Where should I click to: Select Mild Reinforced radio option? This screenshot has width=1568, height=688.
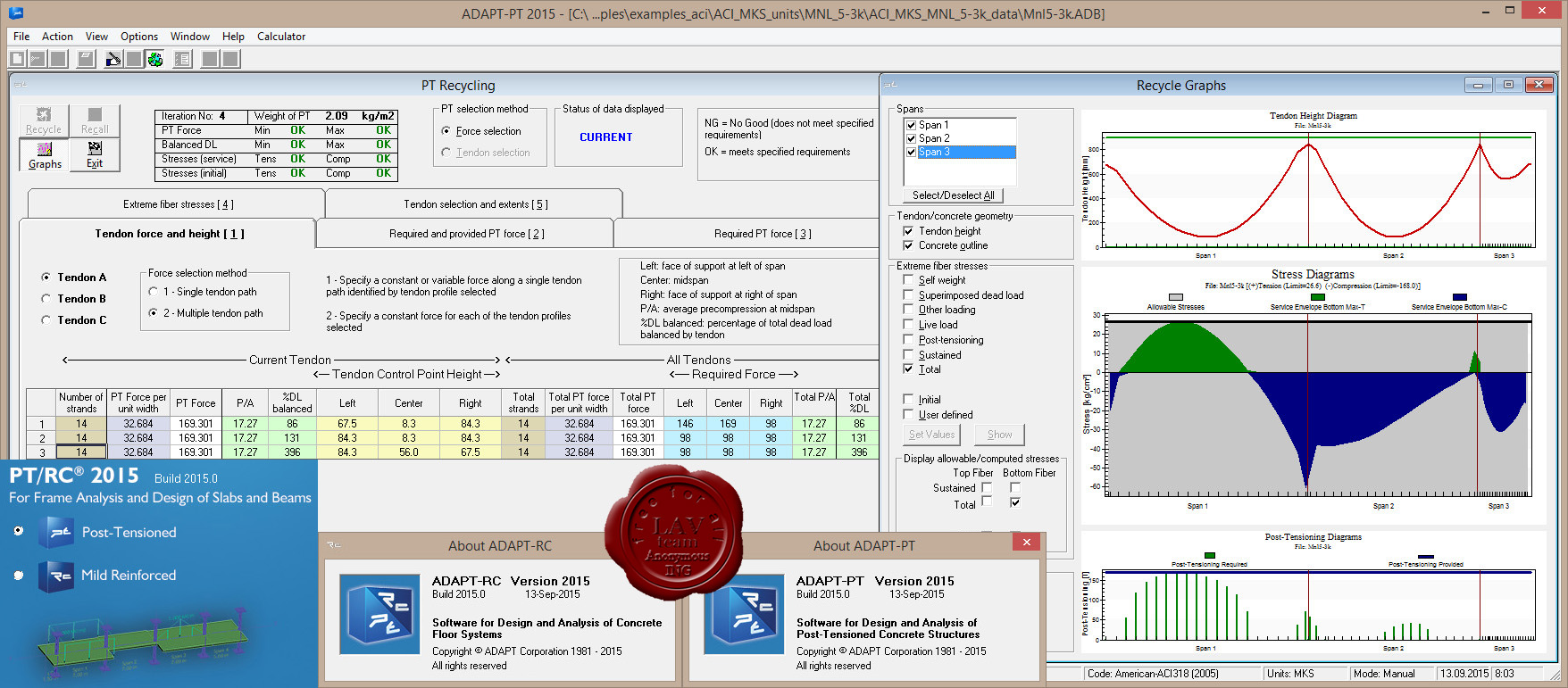coord(18,576)
